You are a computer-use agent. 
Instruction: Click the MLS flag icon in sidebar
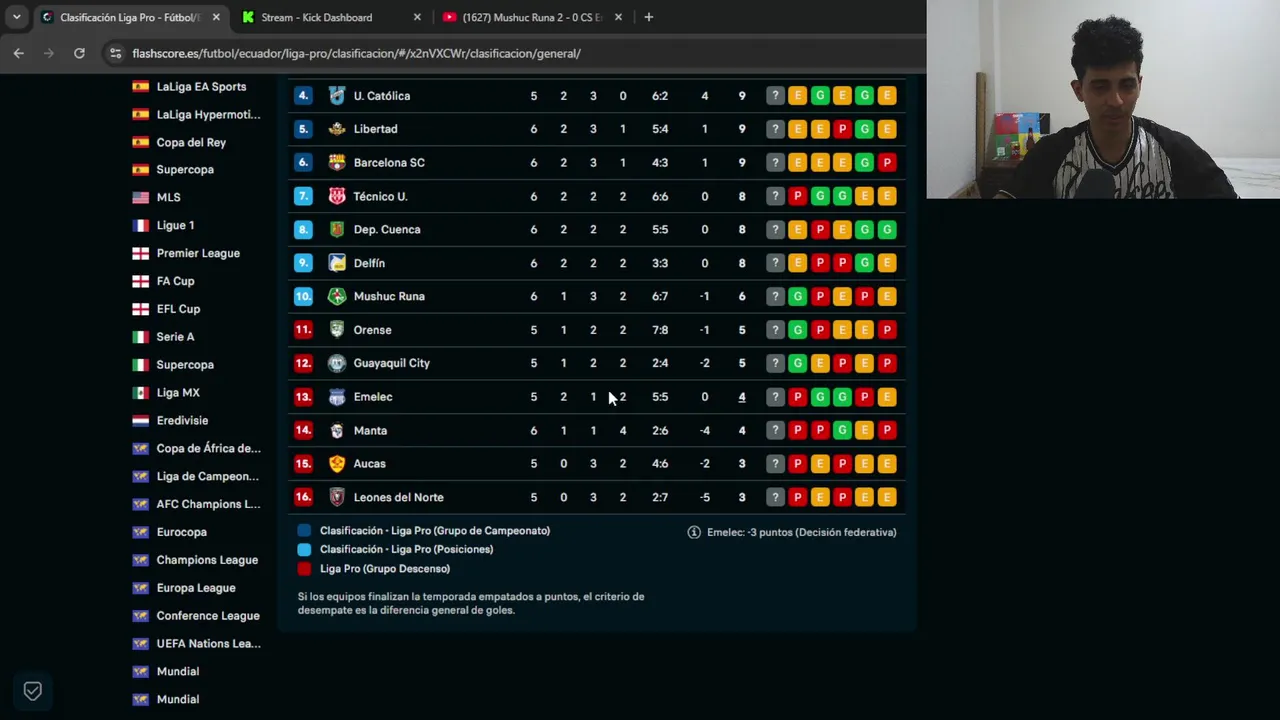tap(141, 198)
